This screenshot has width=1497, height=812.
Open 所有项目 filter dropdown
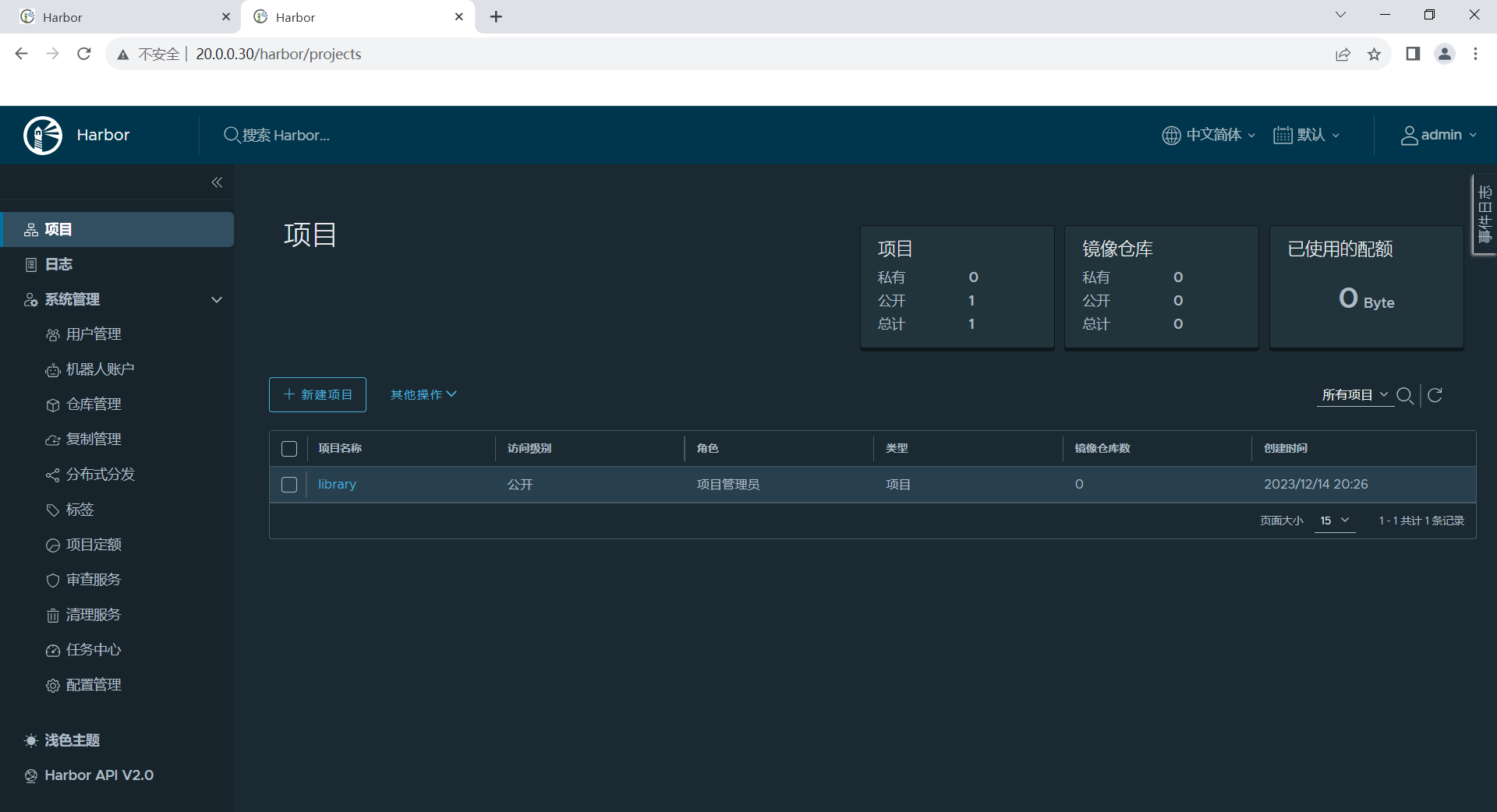coord(1355,395)
